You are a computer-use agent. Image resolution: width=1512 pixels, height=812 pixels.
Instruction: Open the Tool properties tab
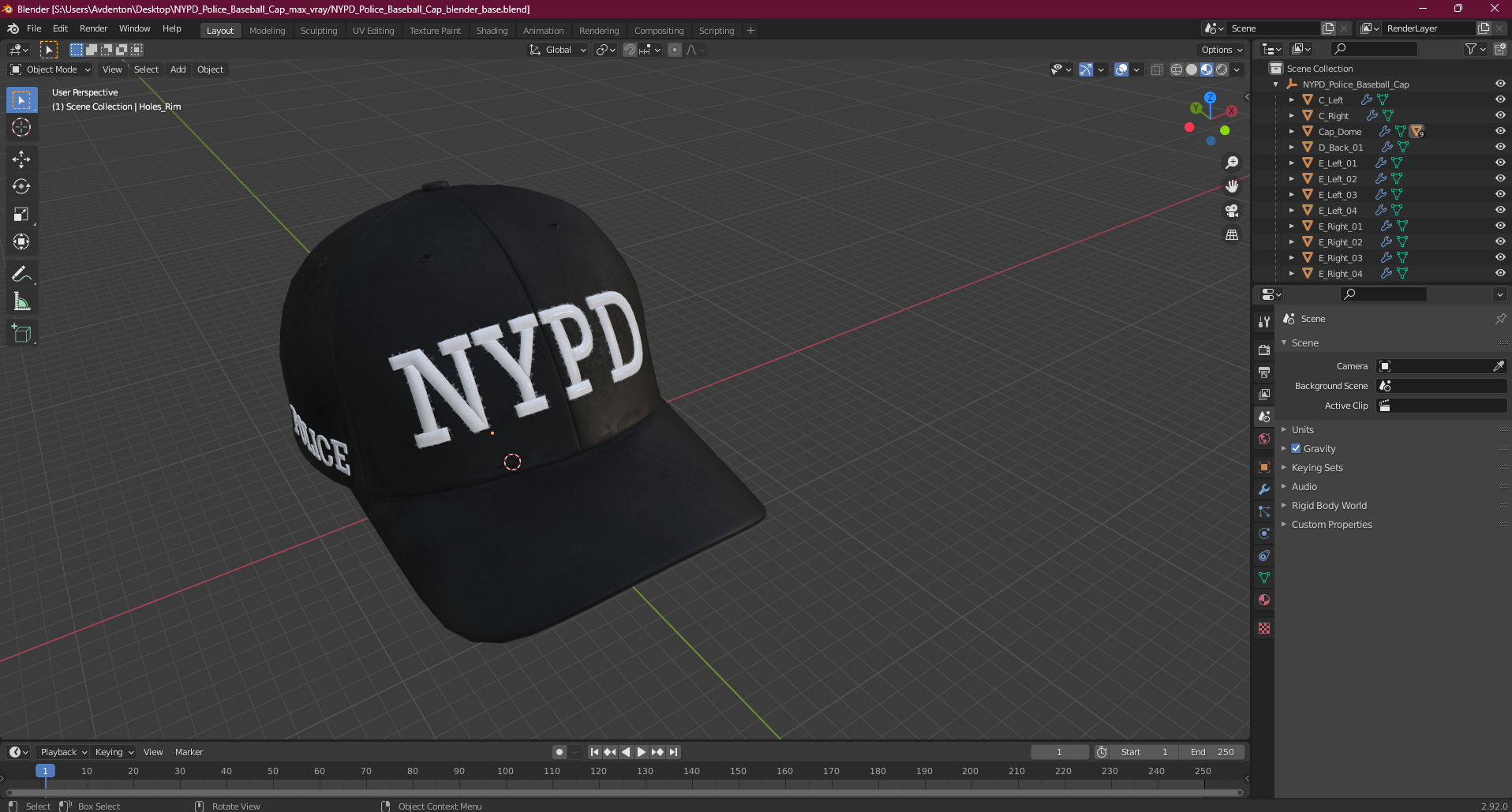[1264, 322]
